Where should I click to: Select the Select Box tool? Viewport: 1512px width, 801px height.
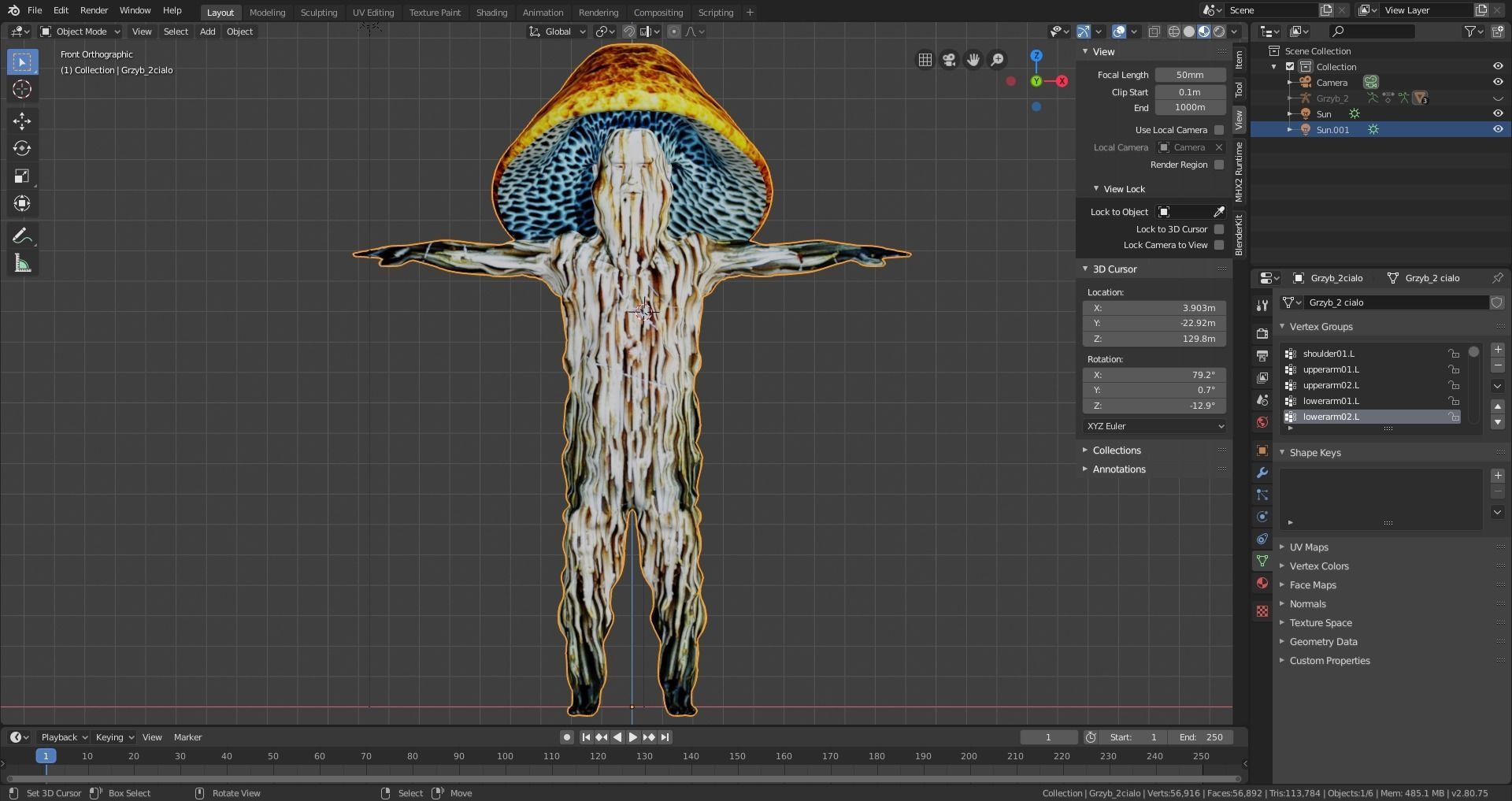[x=22, y=61]
